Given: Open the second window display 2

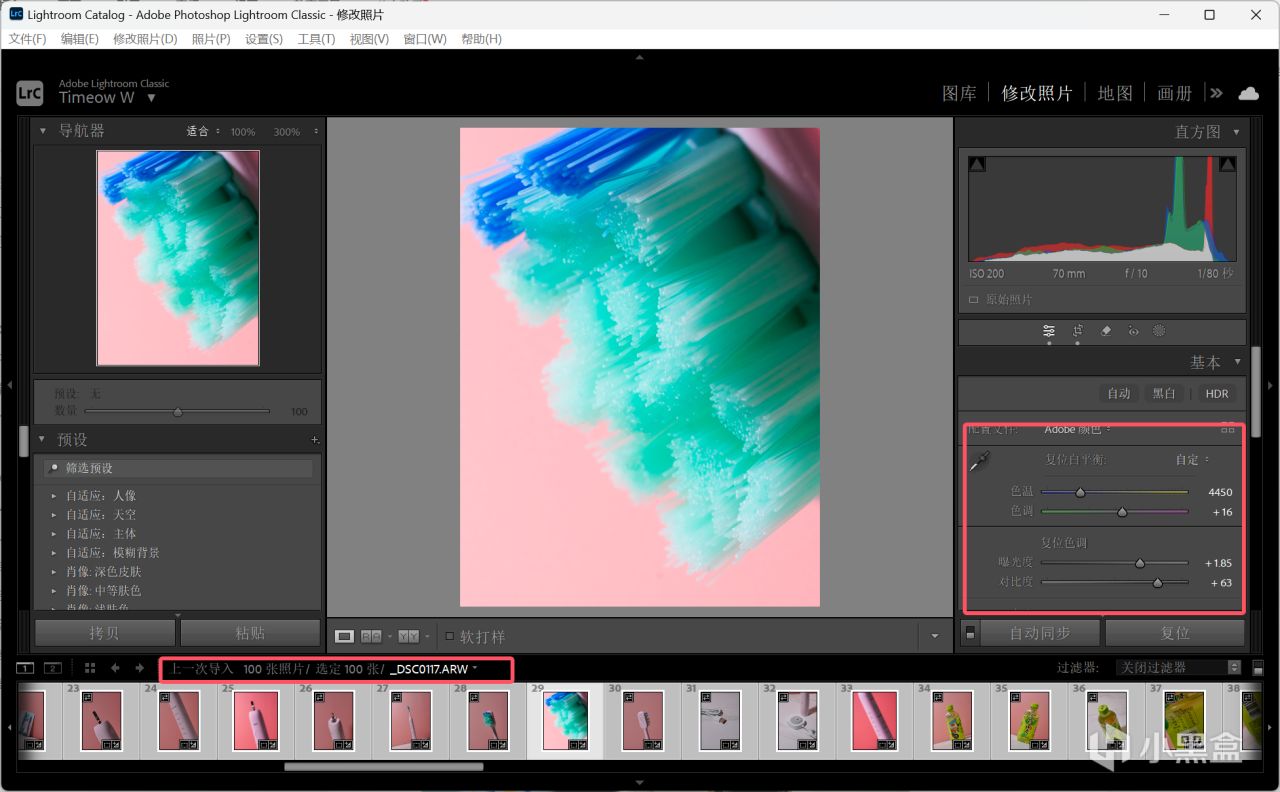Looking at the screenshot, I should click(53, 668).
